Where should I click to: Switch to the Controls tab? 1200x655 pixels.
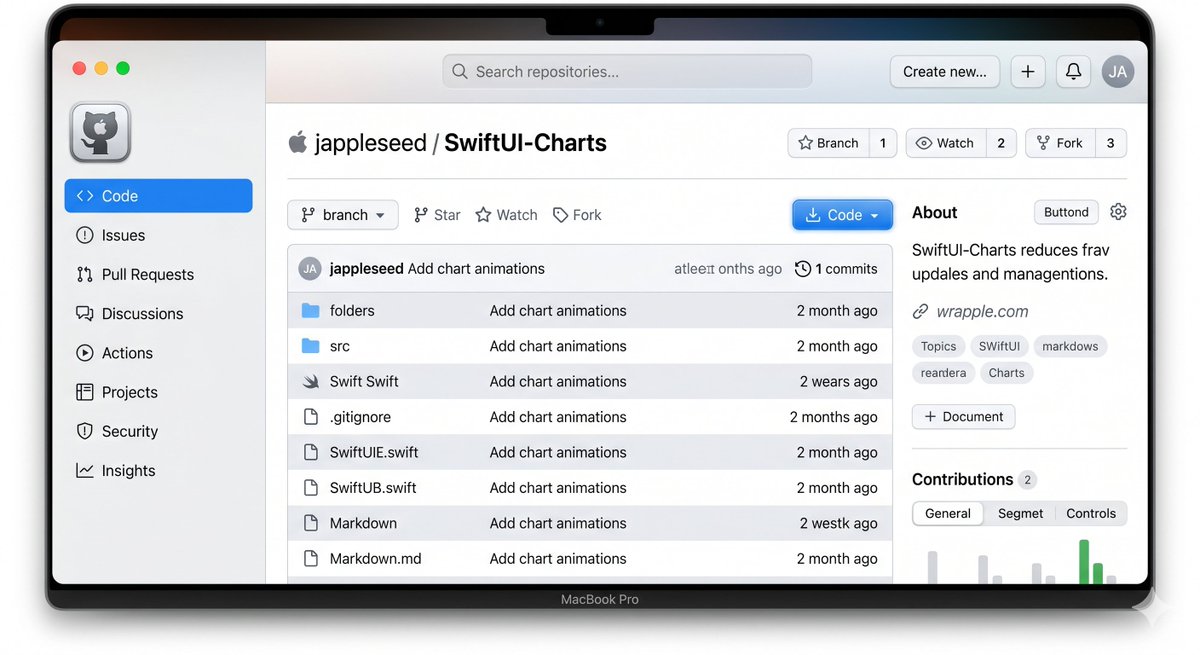pyautogui.click(x=1091, y=513)
